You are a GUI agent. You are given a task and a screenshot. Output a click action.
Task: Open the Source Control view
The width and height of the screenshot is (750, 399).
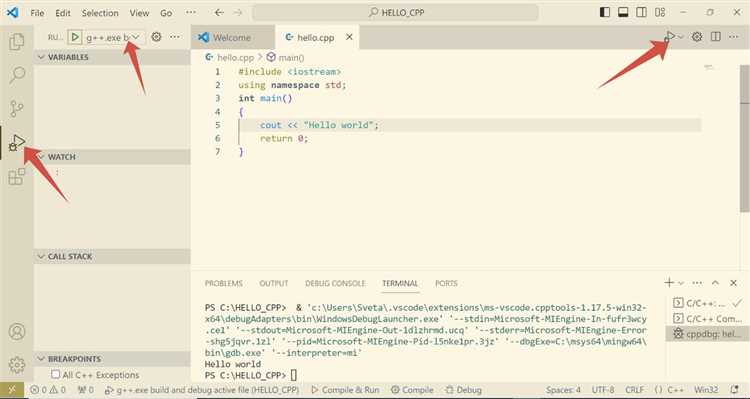(17, 109)
